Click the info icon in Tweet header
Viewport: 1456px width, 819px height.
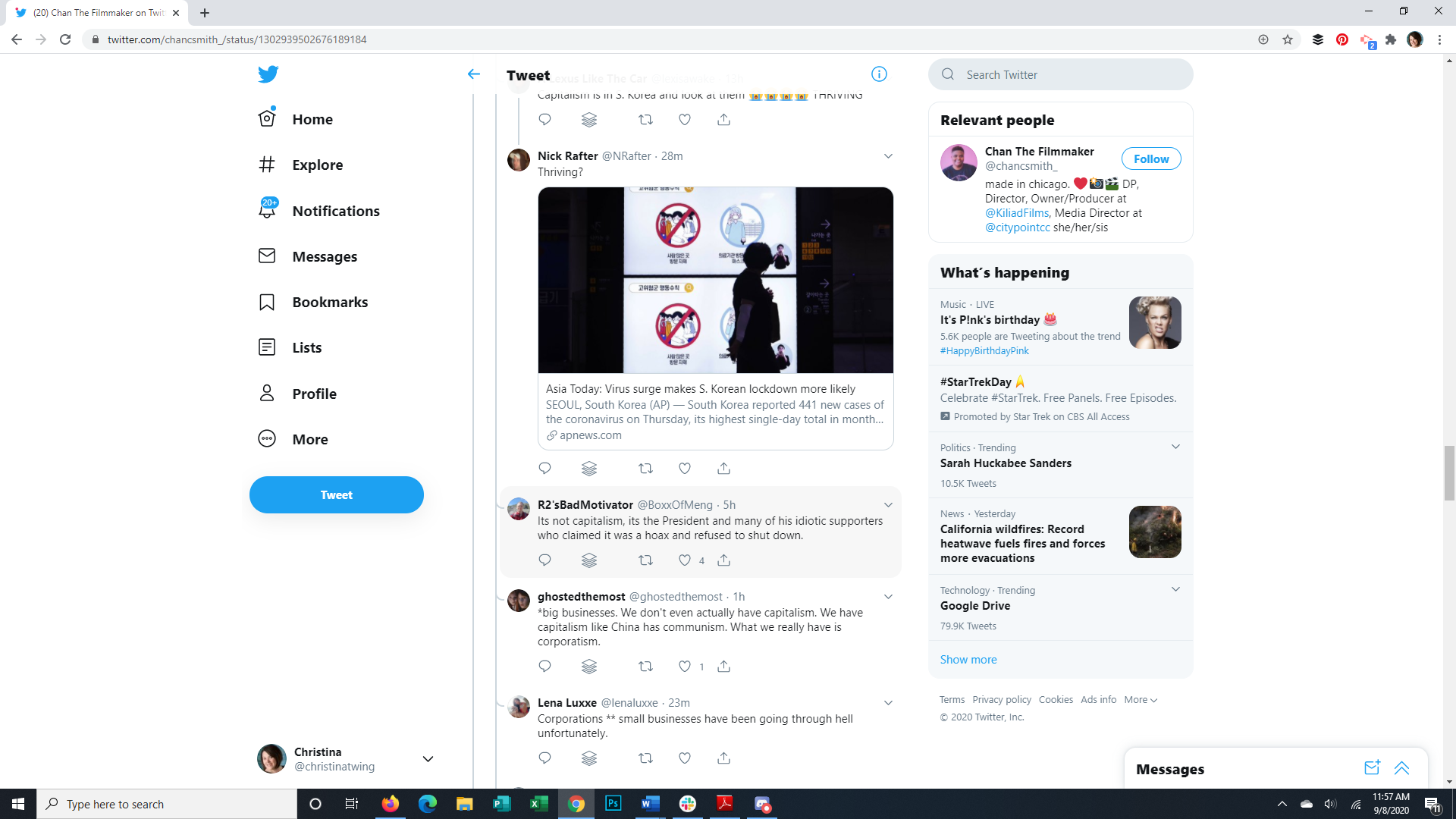pos(879,74)
